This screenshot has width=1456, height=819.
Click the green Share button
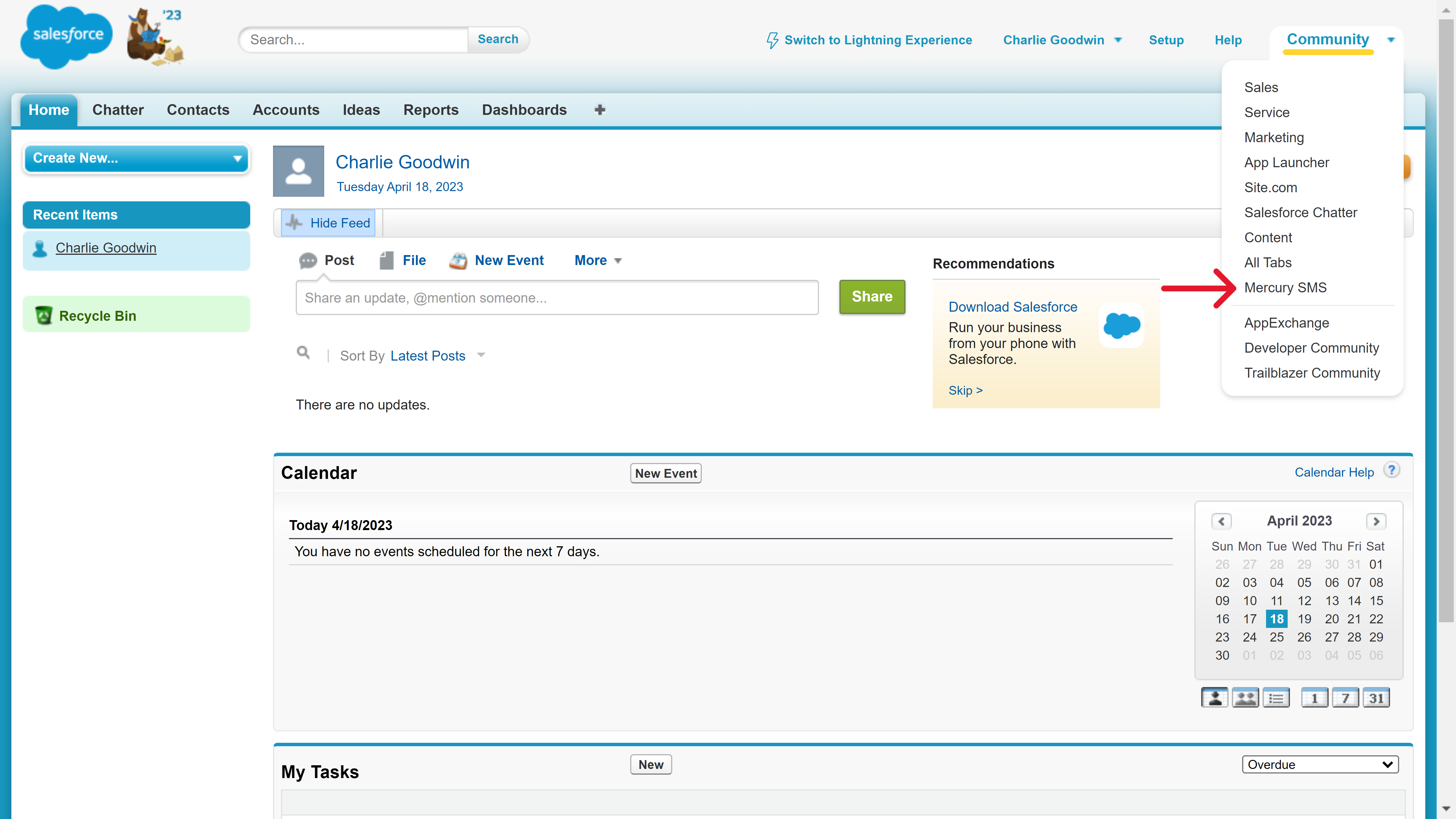pyautogui.click(x=872, y=297)
